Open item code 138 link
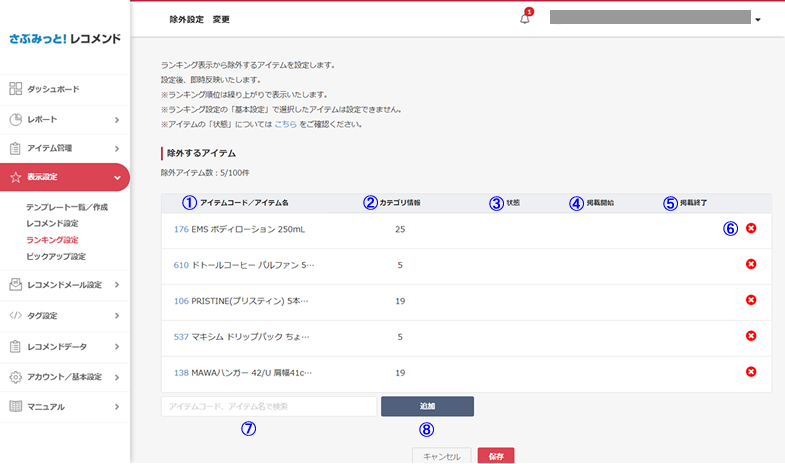This screenshot has width=785, height=464. pos(181,373)
